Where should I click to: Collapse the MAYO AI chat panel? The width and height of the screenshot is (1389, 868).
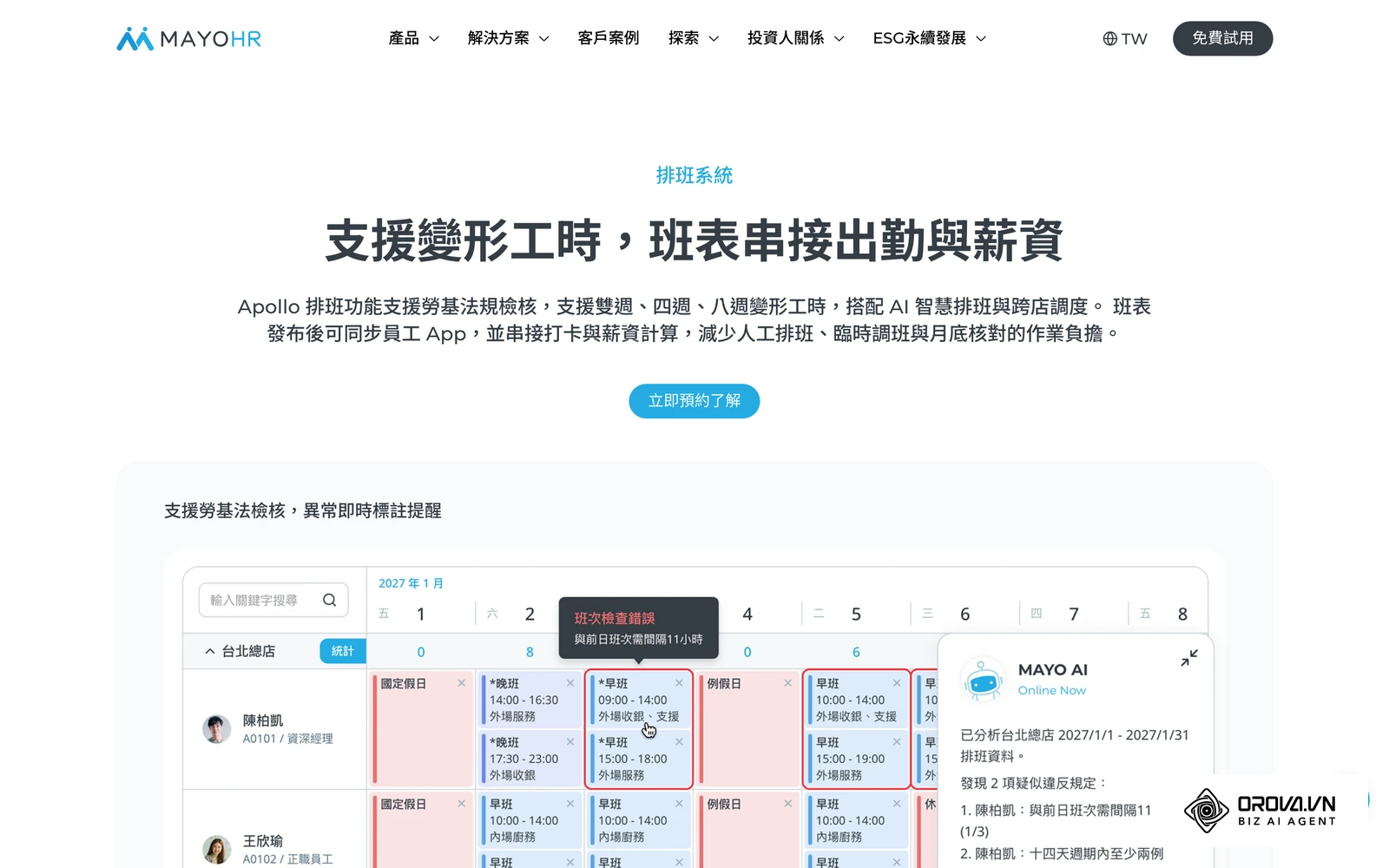pos(1188,658)
